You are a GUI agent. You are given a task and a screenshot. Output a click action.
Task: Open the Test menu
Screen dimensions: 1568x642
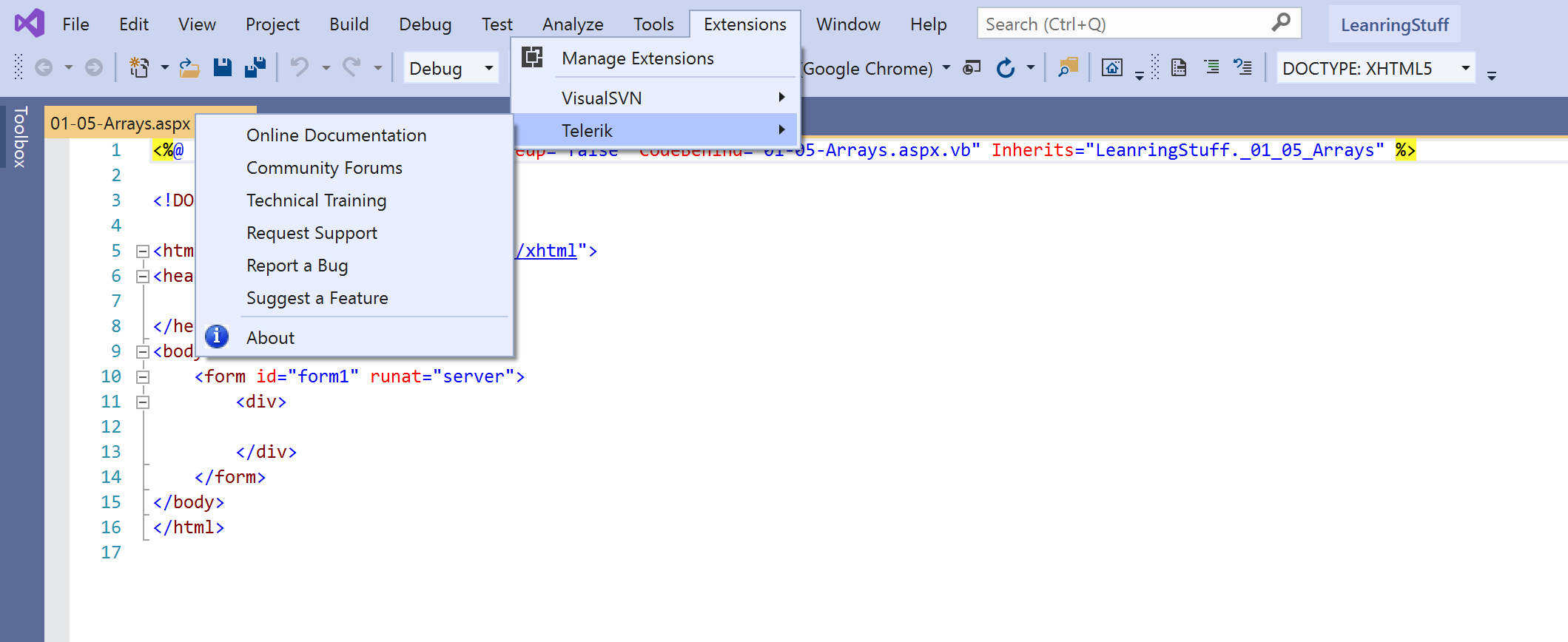pos(497,24)
